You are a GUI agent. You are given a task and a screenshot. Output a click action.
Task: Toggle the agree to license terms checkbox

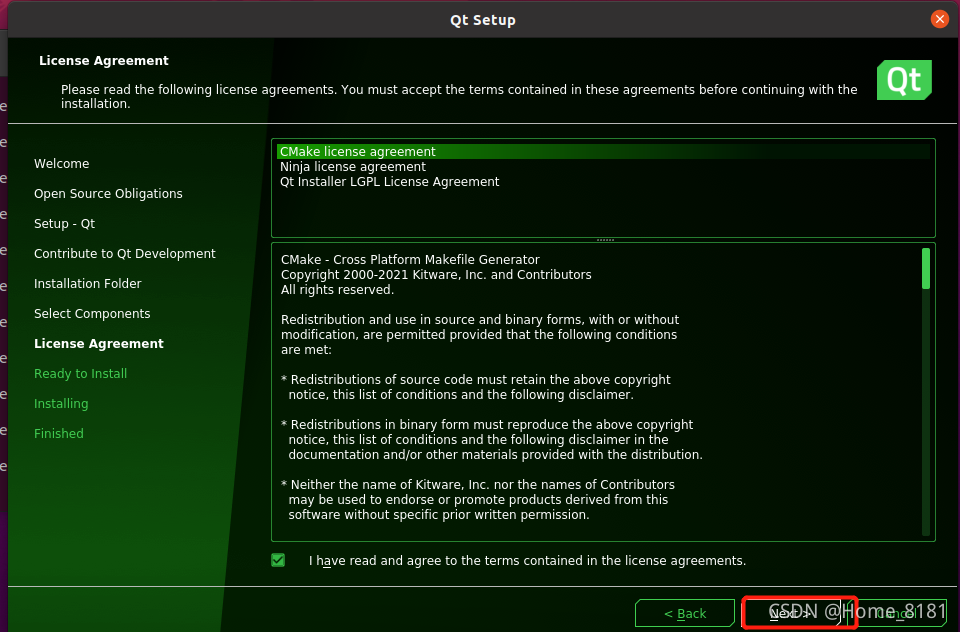(x=278, y=560)
